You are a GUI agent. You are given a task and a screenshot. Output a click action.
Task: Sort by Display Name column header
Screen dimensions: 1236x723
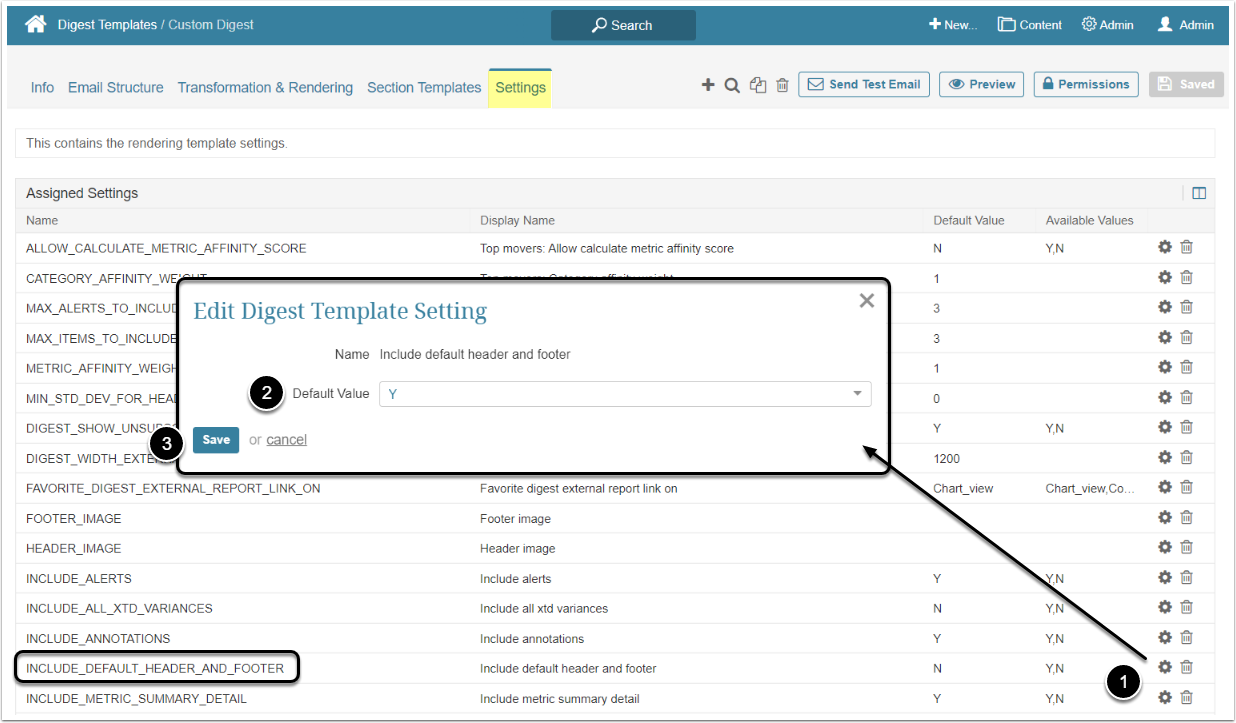click(x=517, y=220)
